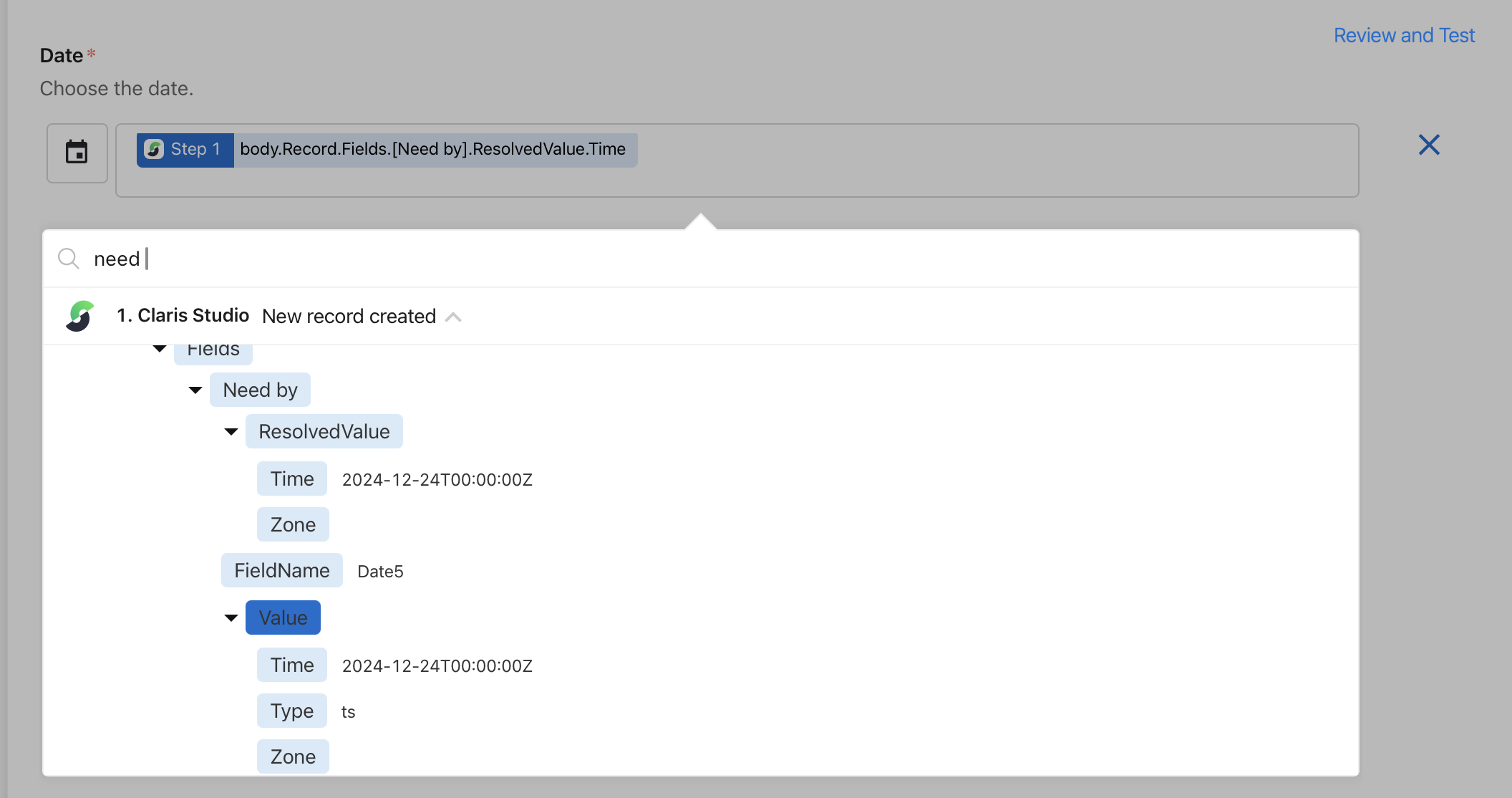Select the Time token under ResolvedValue
The image size is (1512, 798).
tap(291, 479)
